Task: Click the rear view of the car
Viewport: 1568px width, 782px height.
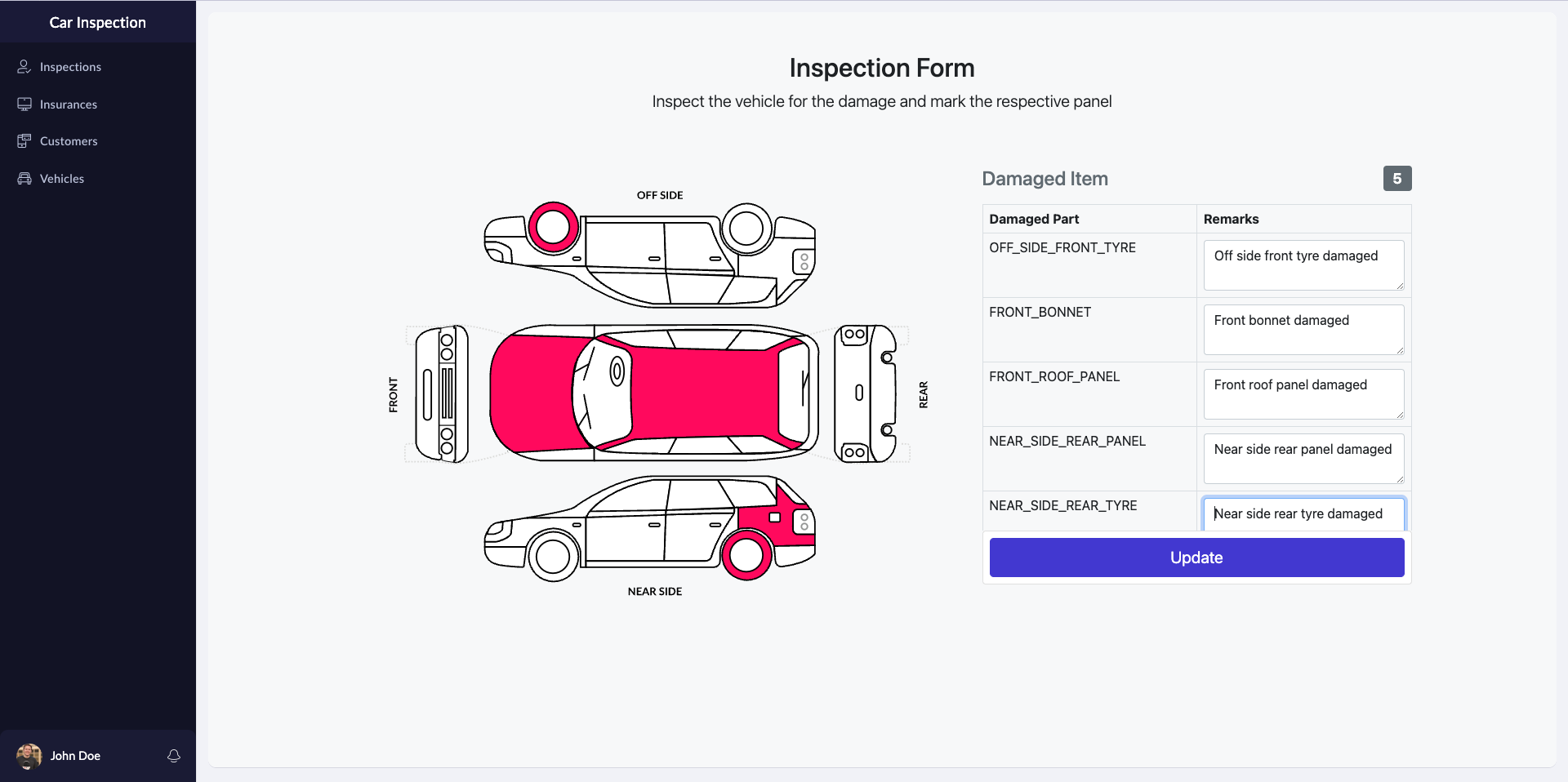Action: pos(866,393)
